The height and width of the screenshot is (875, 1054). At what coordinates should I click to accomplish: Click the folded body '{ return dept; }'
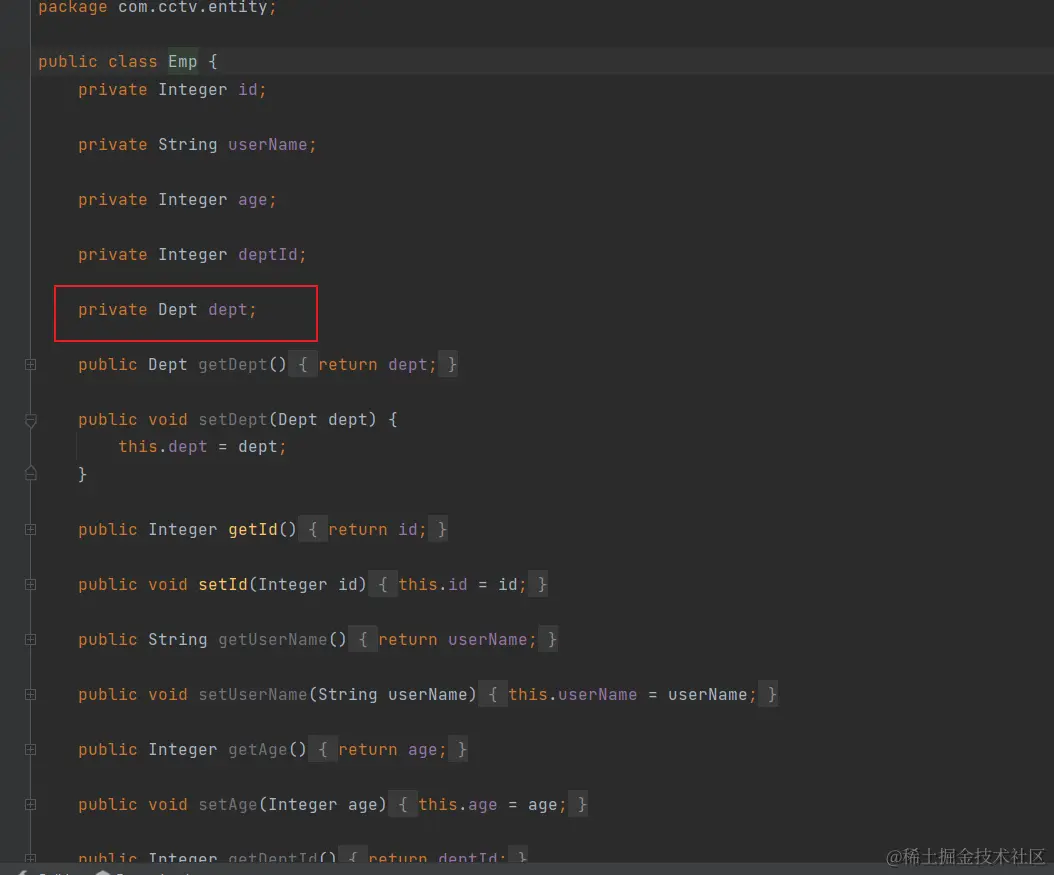pyautogui.click(x=373, y=365)
